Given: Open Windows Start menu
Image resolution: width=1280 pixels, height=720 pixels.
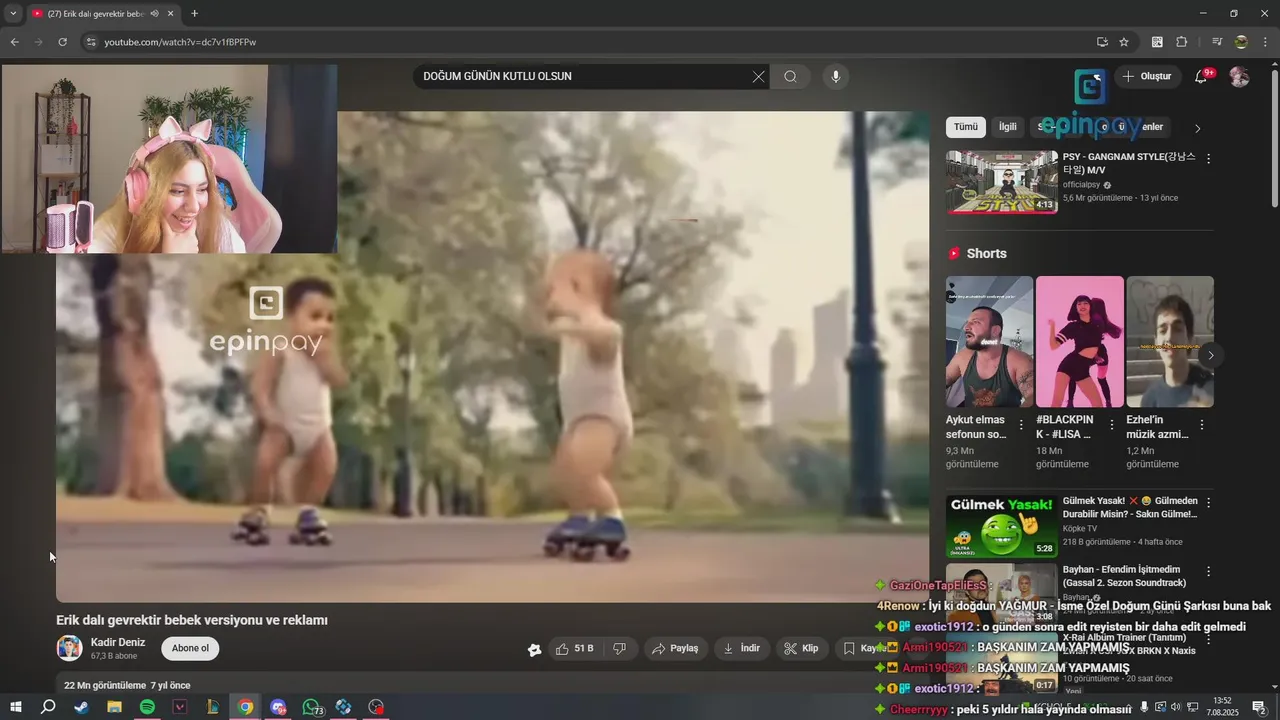Looking at the screenshot, I should (x=15, y=707).
